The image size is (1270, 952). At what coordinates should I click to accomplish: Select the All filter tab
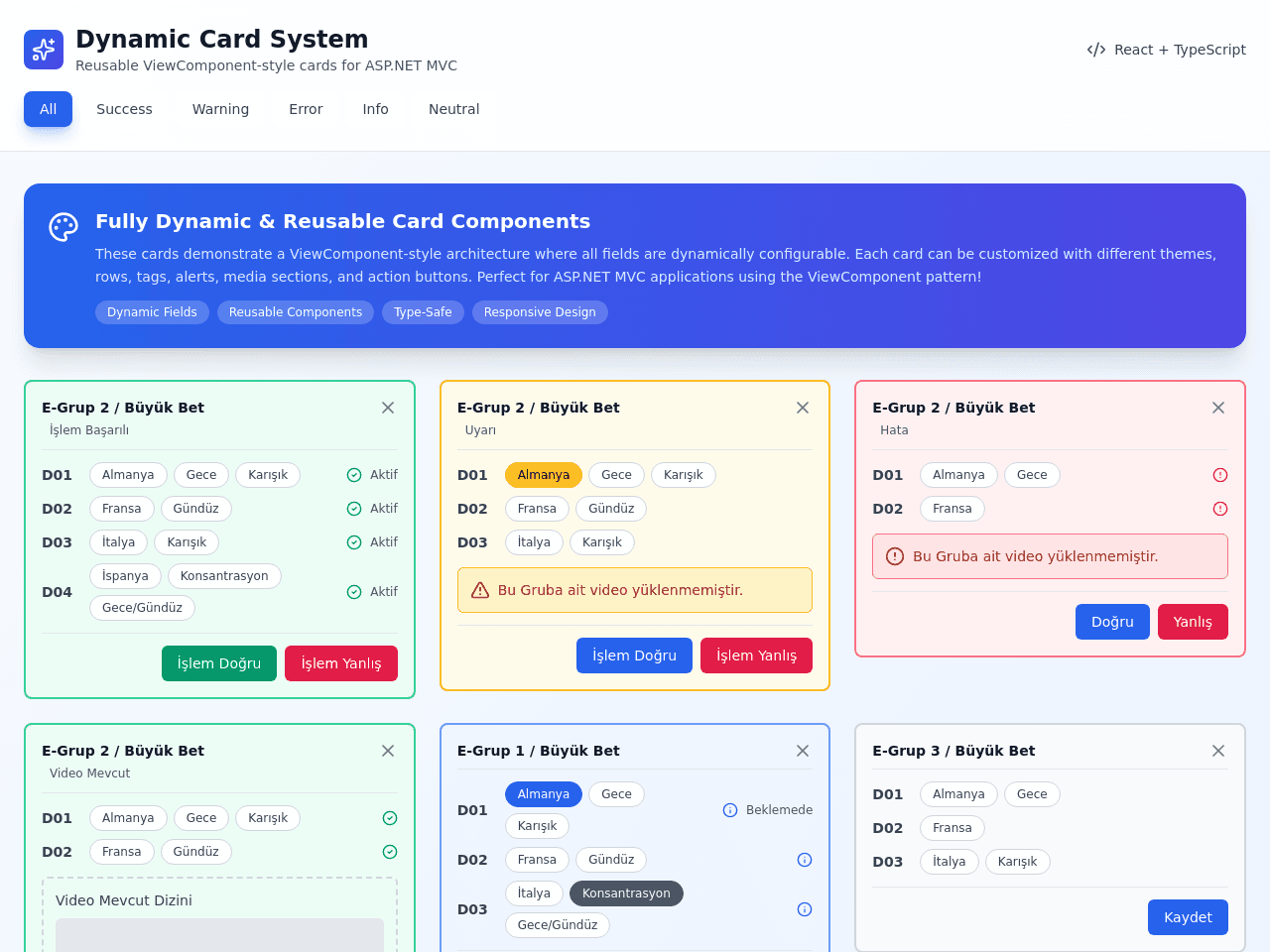click(48, 109)
